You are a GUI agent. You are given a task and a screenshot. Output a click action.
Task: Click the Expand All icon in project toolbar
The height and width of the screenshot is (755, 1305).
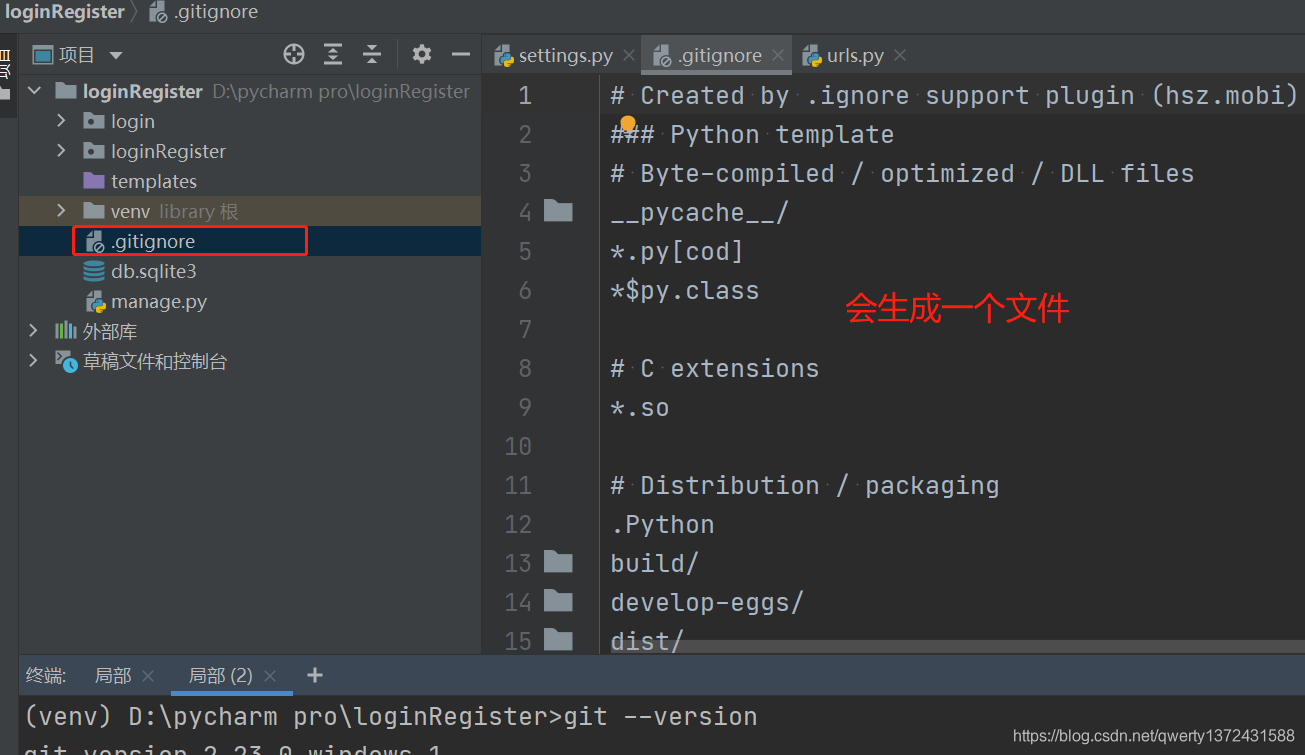[333, 55]
